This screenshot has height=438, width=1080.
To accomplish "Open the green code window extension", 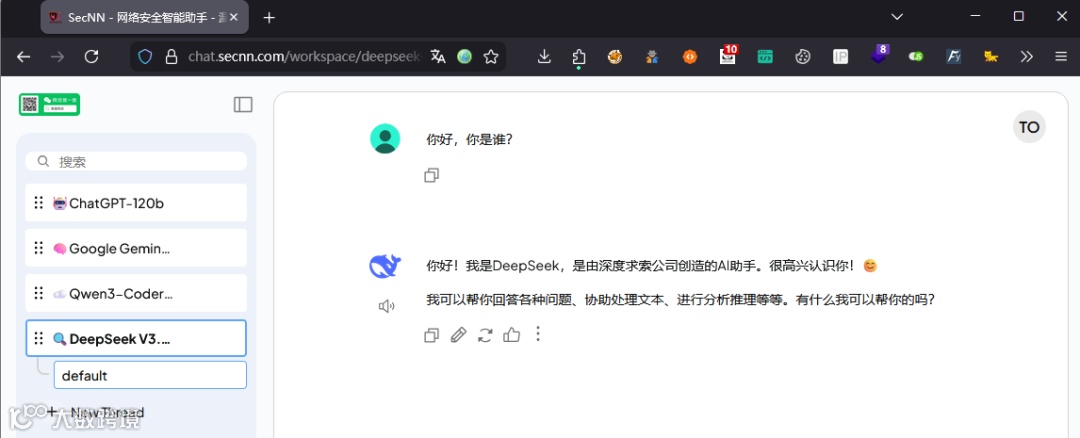I will (x=765, y=57).
